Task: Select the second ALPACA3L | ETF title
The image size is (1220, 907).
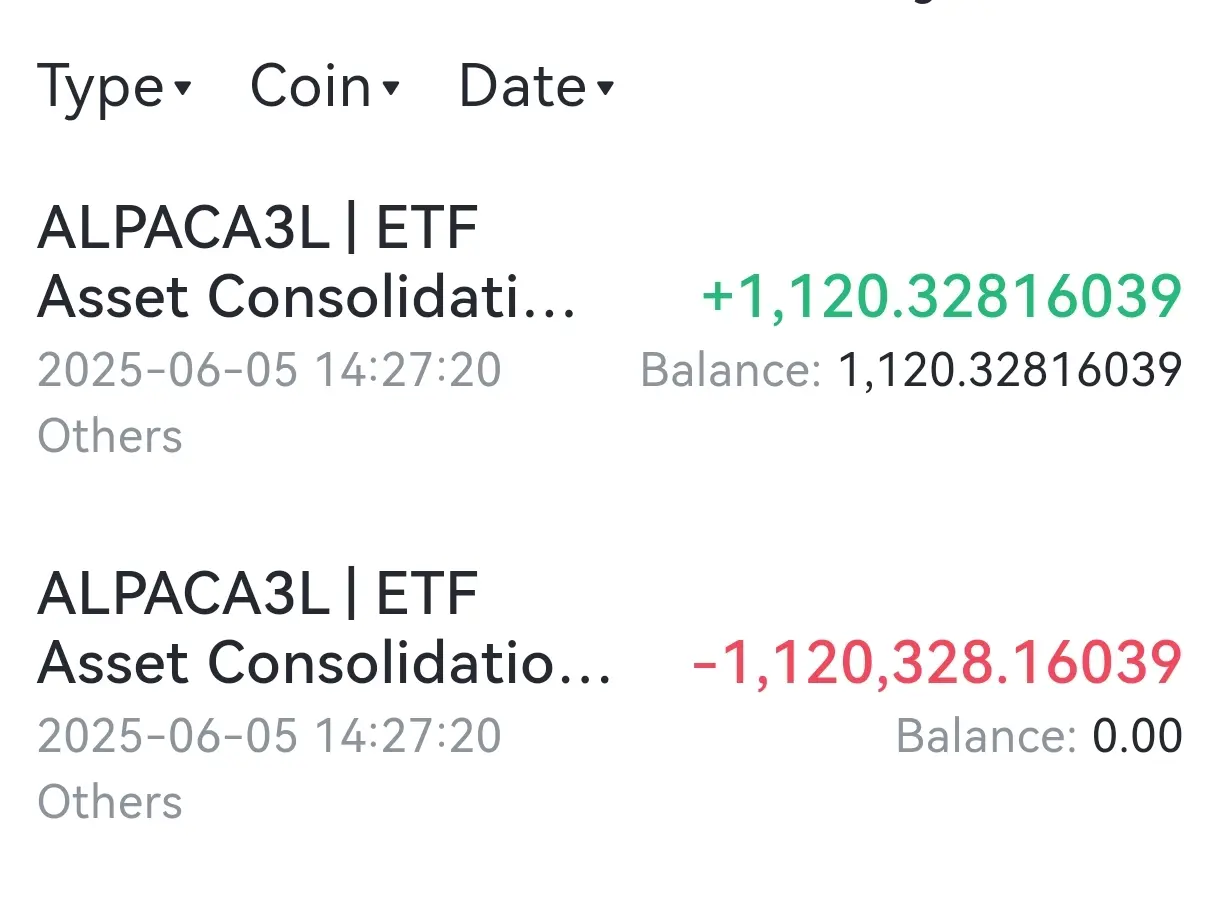Action: (257, 594)
